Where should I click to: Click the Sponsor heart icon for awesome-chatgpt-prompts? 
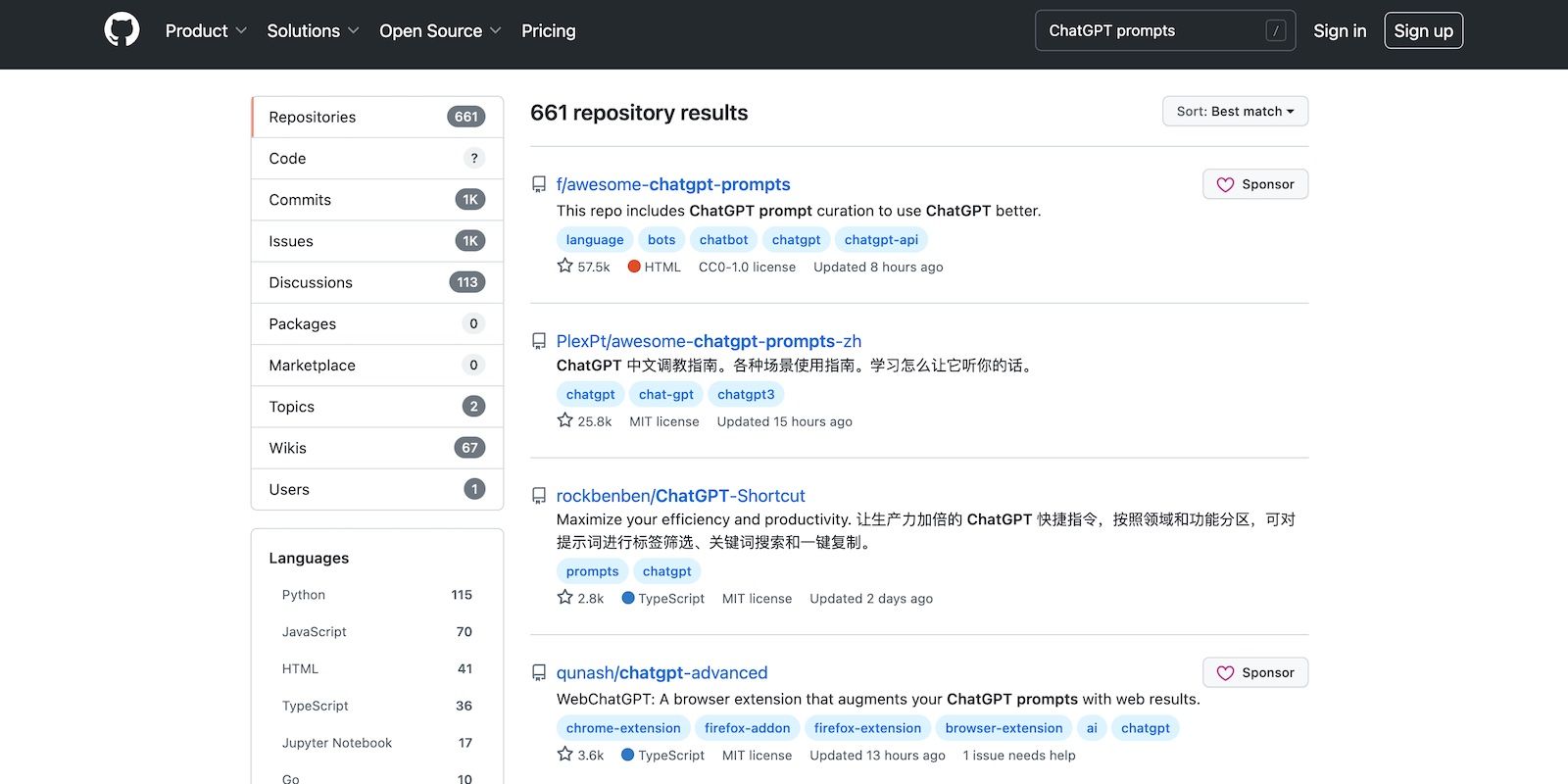pyautogui.click(x=1225, y=184)
